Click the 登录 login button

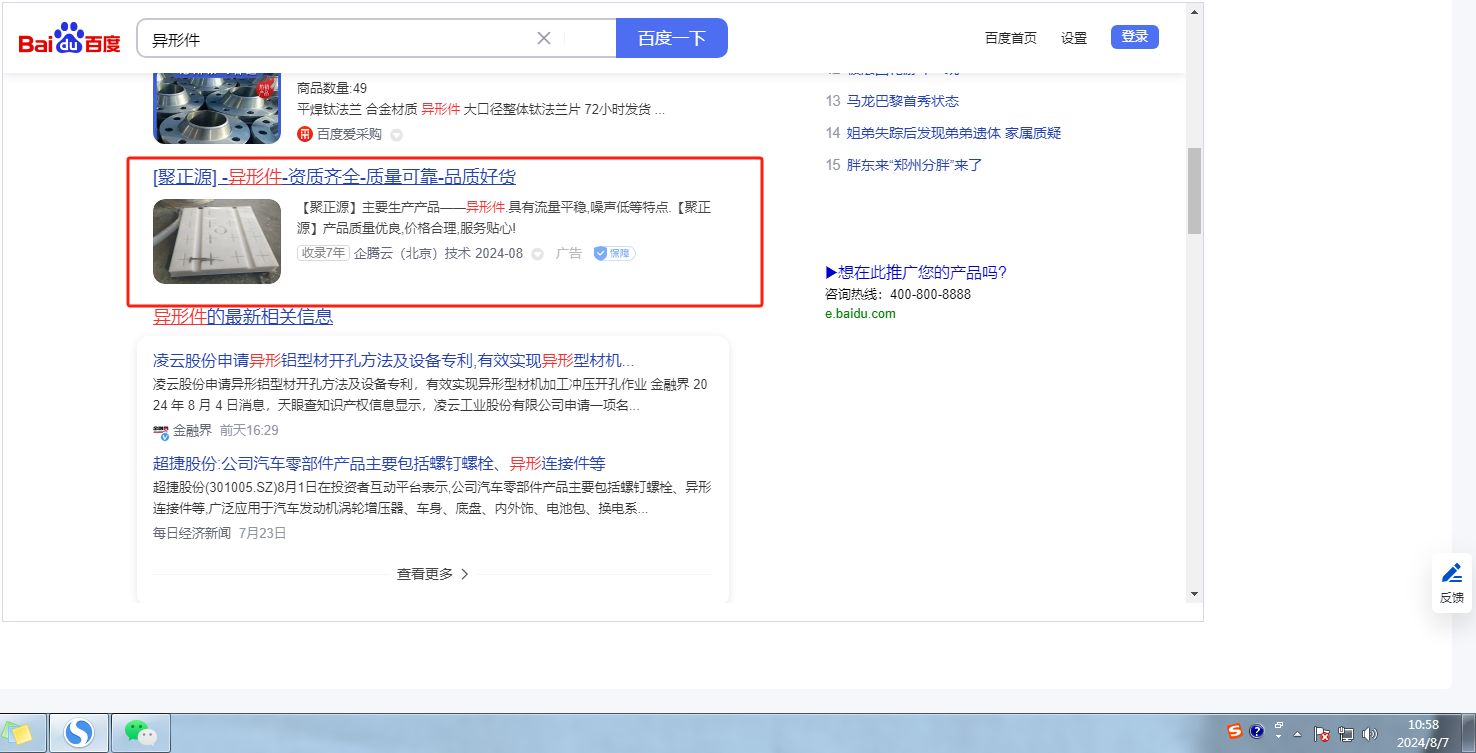(1134, 37)
